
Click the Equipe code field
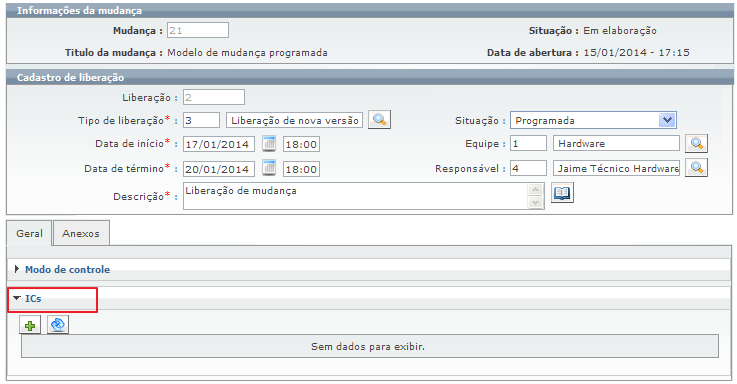tap(528, 143)
